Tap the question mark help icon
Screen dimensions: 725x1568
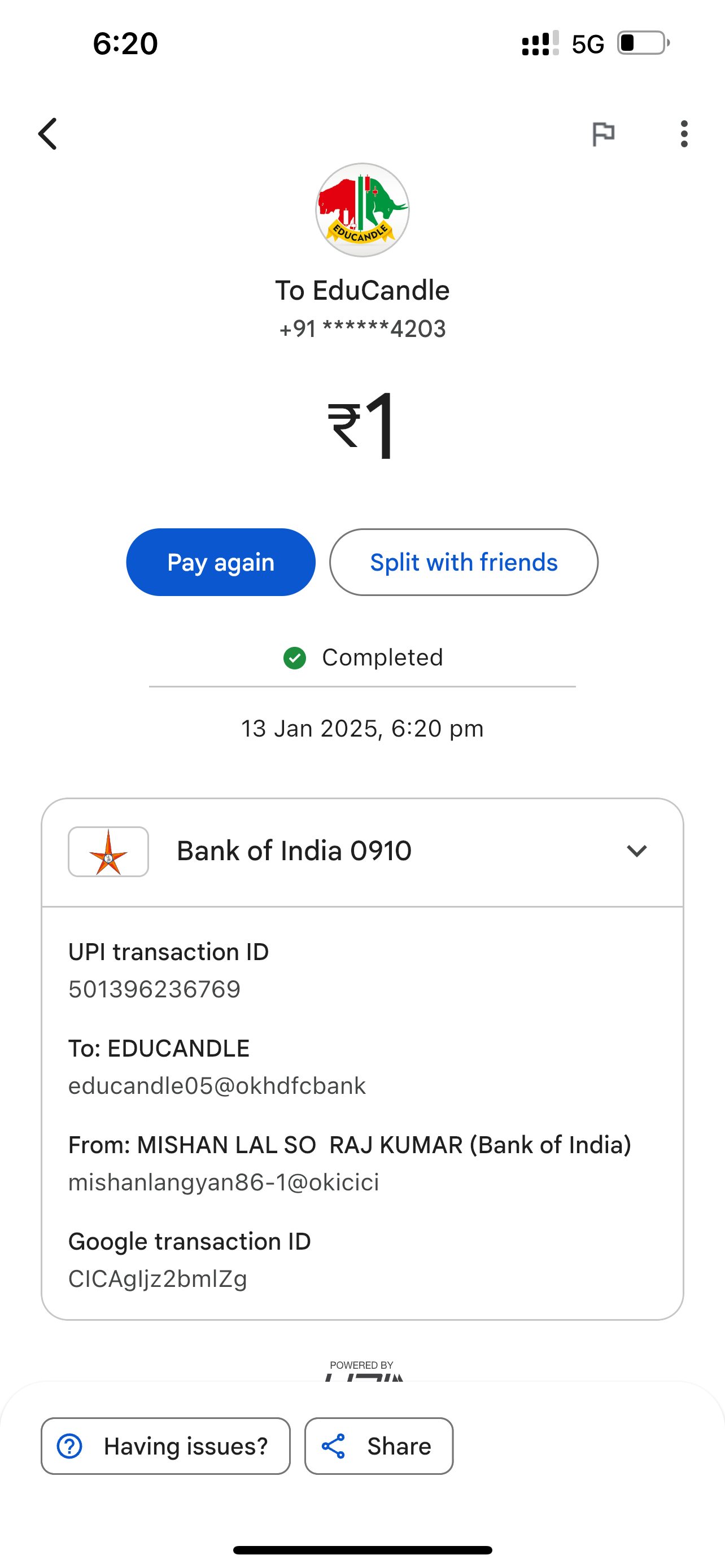[x=69, y=1446]
